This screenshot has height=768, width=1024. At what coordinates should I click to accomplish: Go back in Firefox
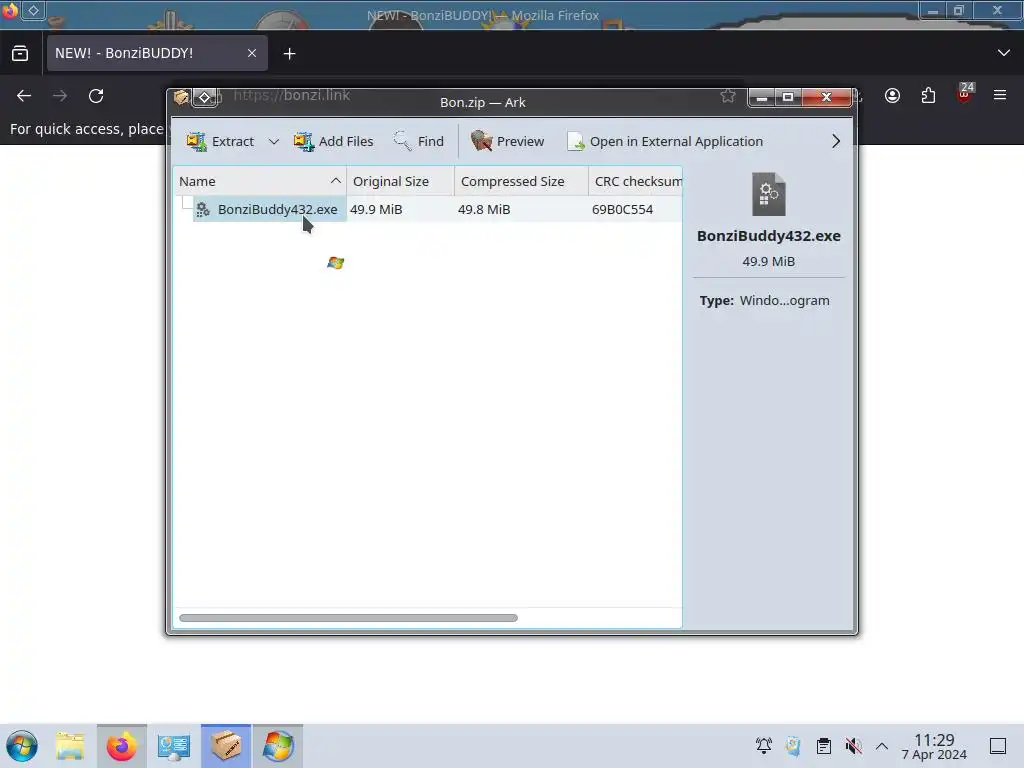point(24,96)
